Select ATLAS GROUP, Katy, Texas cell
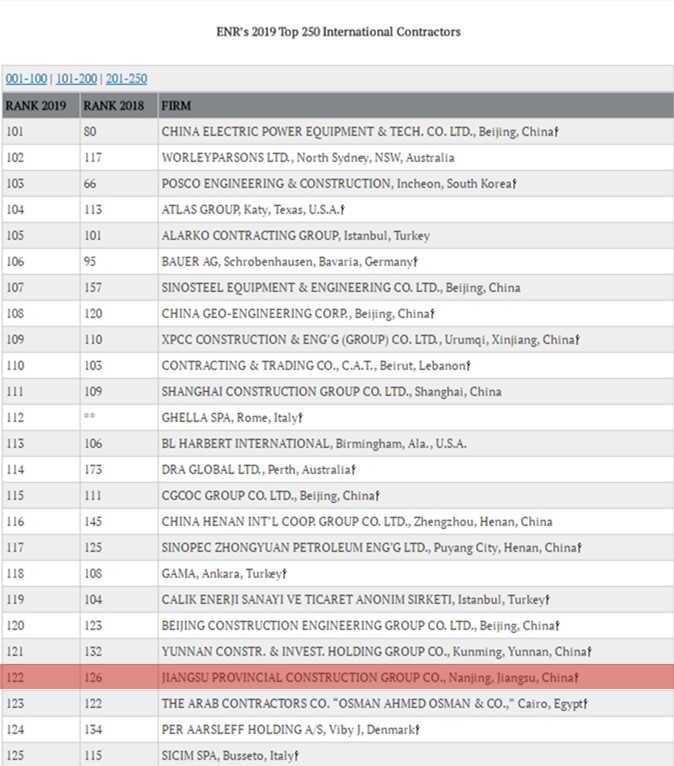The height and width of the screenshot is (766, 674). pos(416,209)
